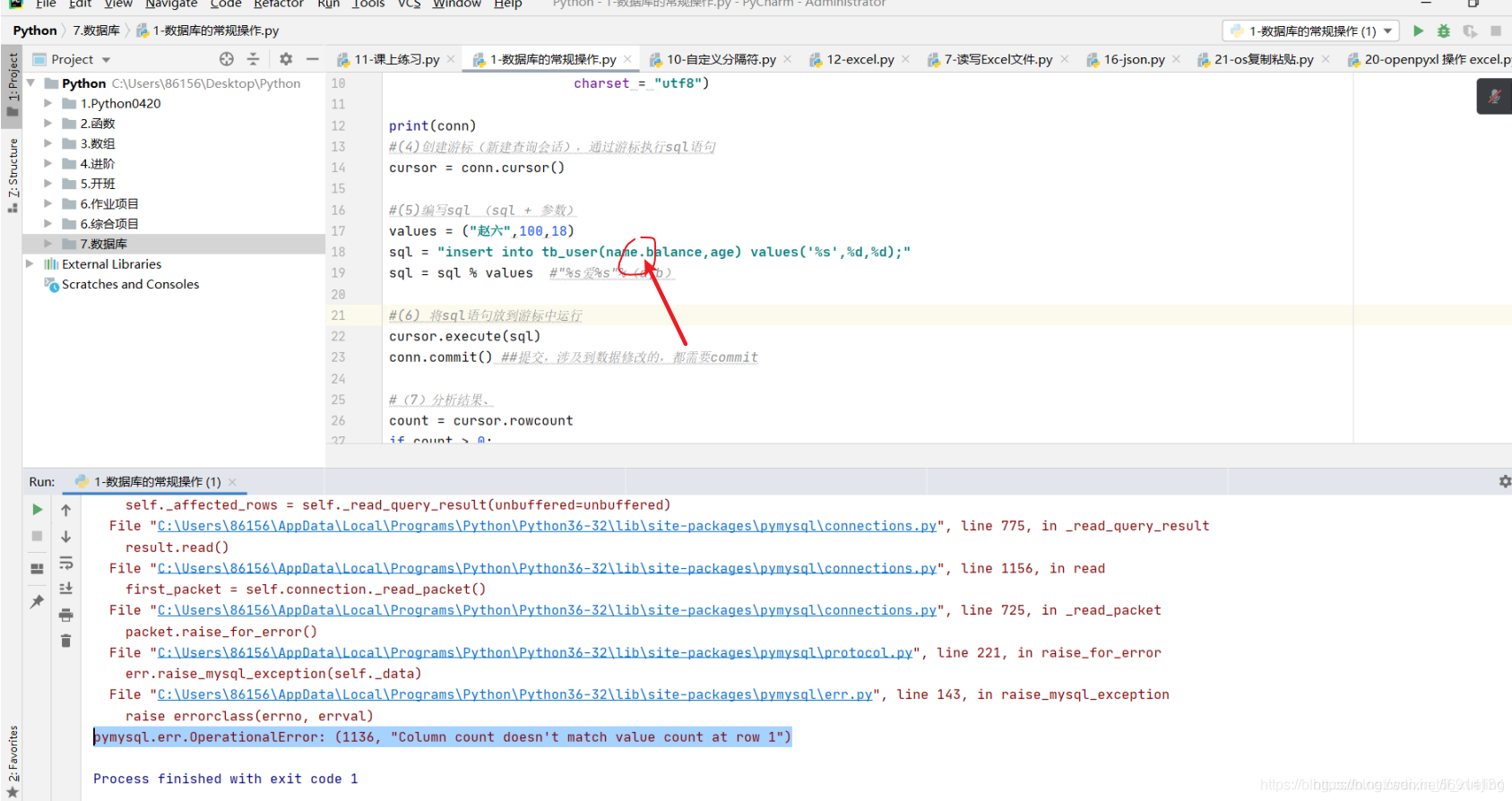Expand the 6.作业项目 folder

coord(48,203)
